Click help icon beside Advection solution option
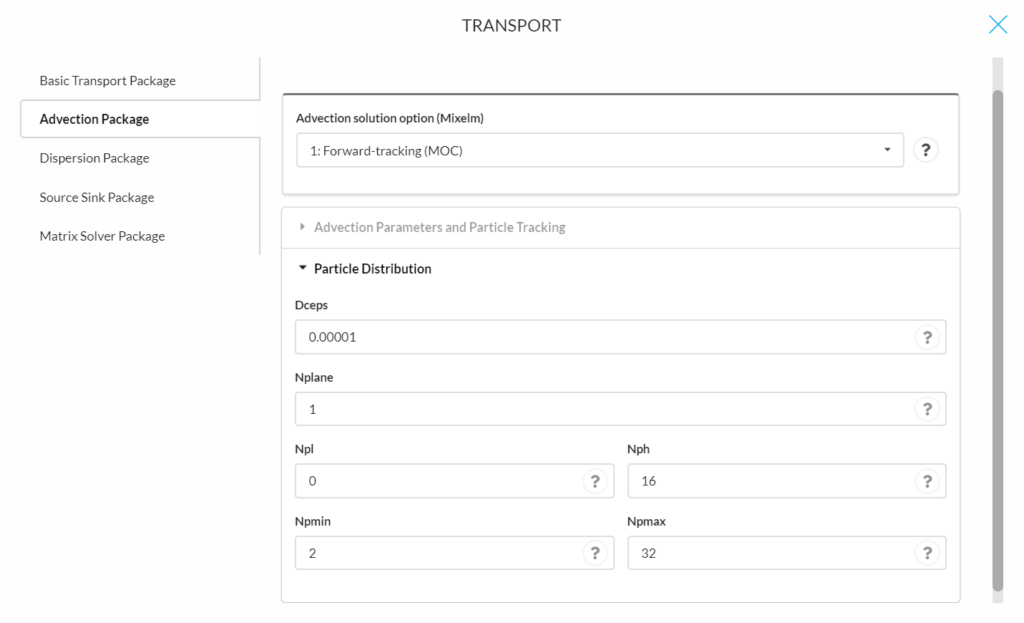1024x623 pixels. (925, 150)
